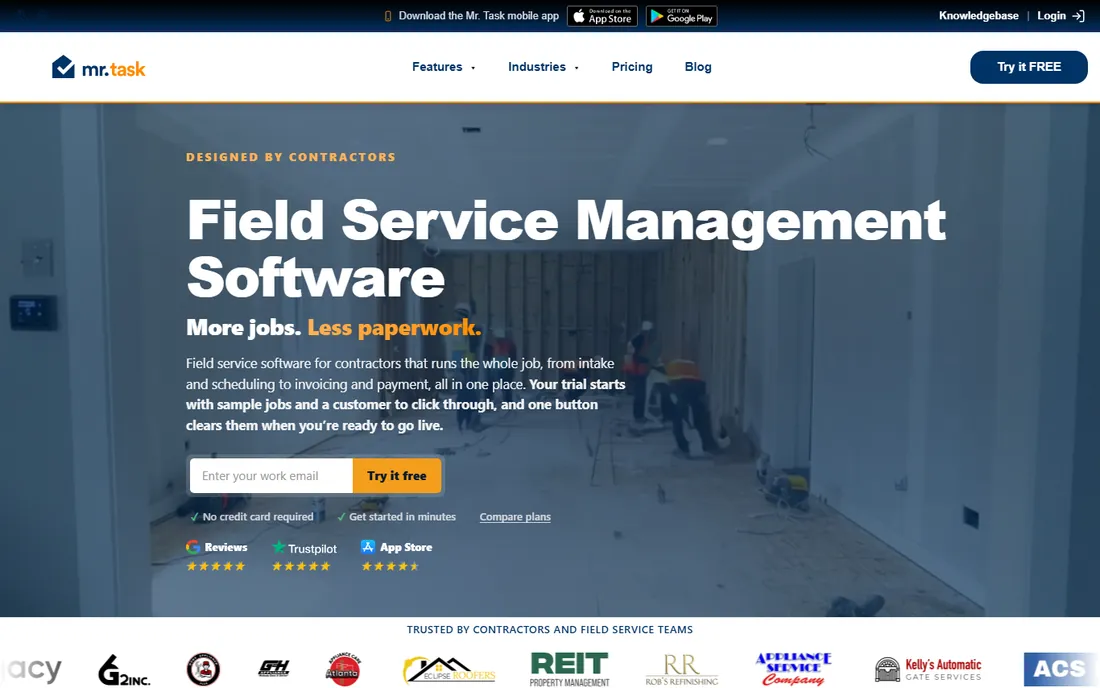Click the mr.task logo
The width and height of the screenshot is (1100, 688).
pyautogui.click(x=99, y=67)
